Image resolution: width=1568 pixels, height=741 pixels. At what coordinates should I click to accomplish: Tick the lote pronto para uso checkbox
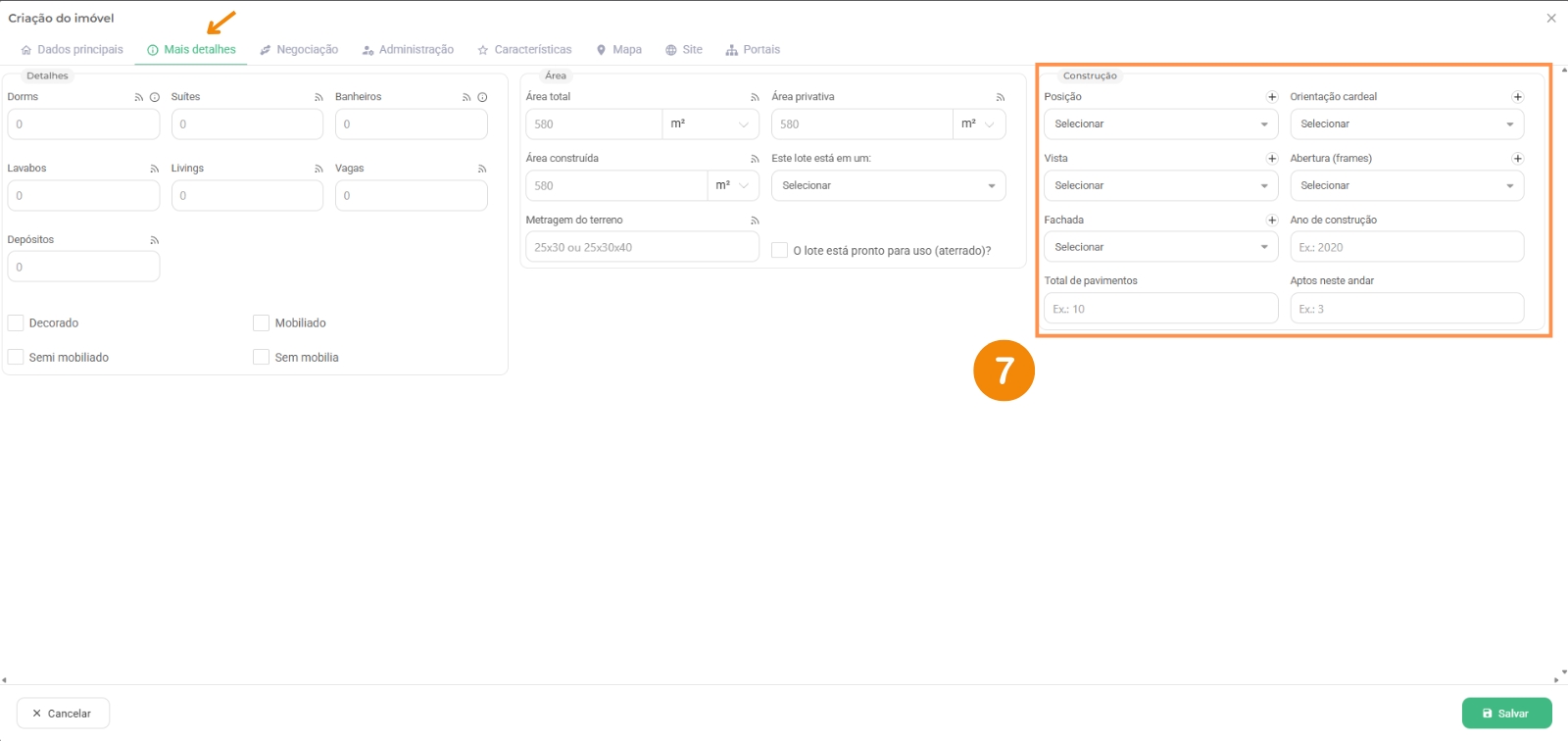click(x=780, y=251)
